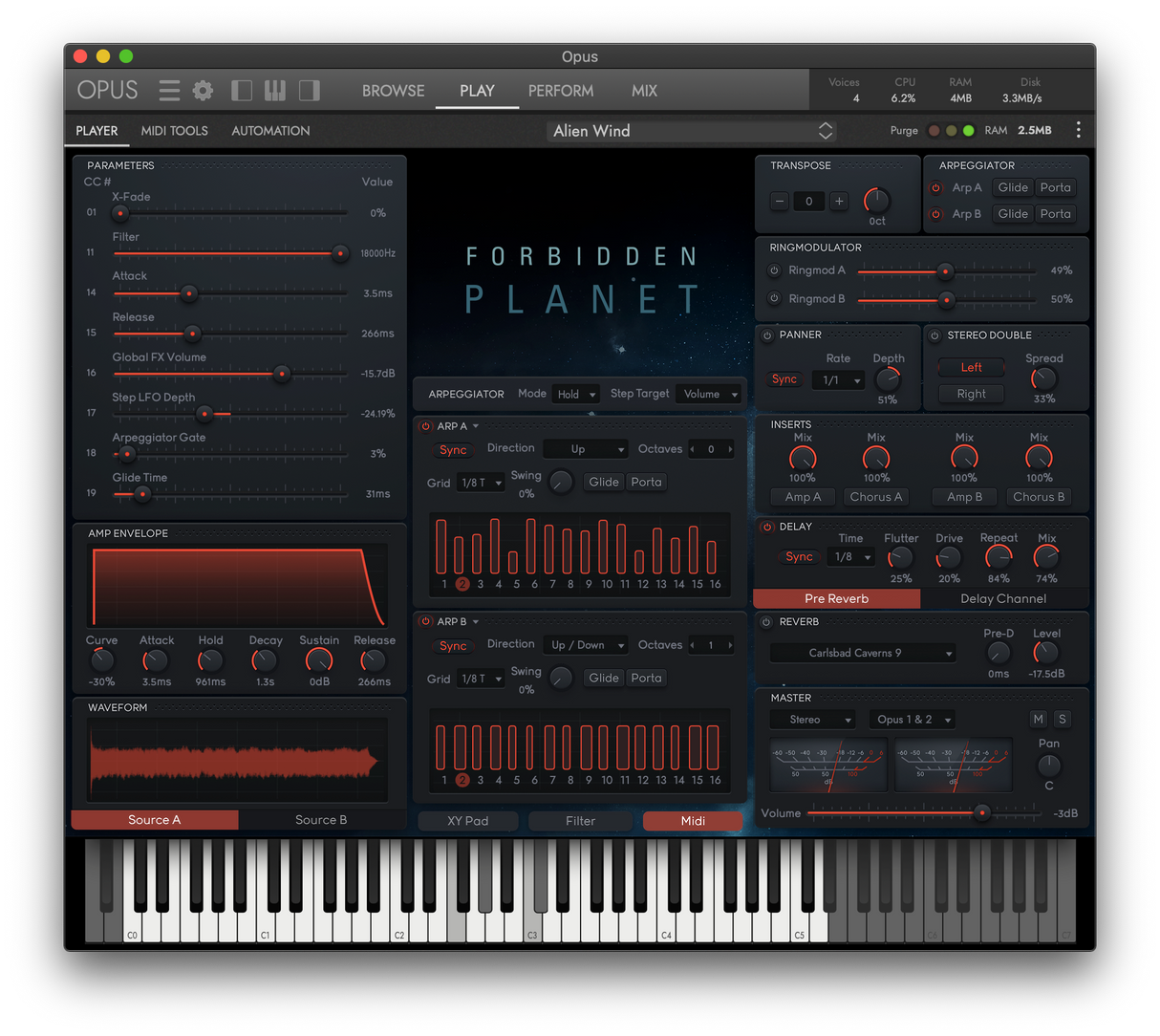Image resolution: width=1160 pixels, height=1036 pixels.
Task: Click the Master solo S button
Action: [x=1062, y=719]
